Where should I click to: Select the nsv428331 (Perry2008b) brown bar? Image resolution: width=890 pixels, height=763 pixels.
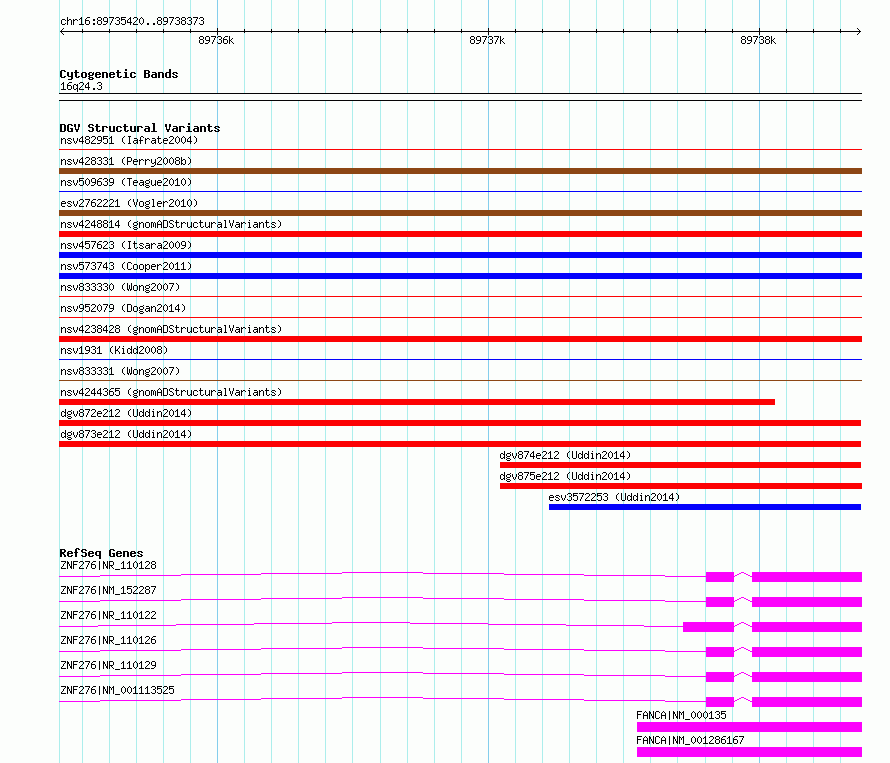[x=460, y=171]
